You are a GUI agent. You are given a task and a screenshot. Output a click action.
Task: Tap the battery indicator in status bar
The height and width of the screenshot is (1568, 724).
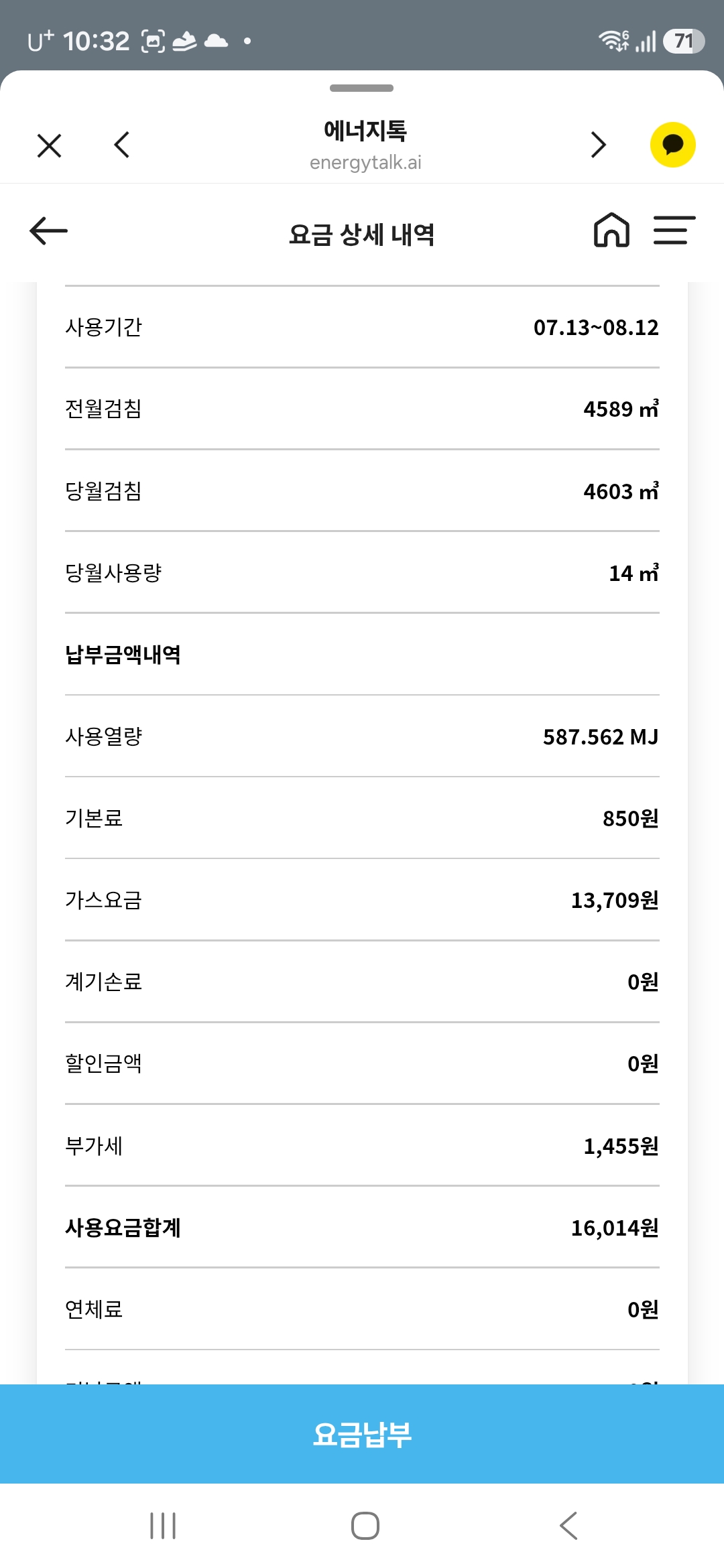[684, 41]
